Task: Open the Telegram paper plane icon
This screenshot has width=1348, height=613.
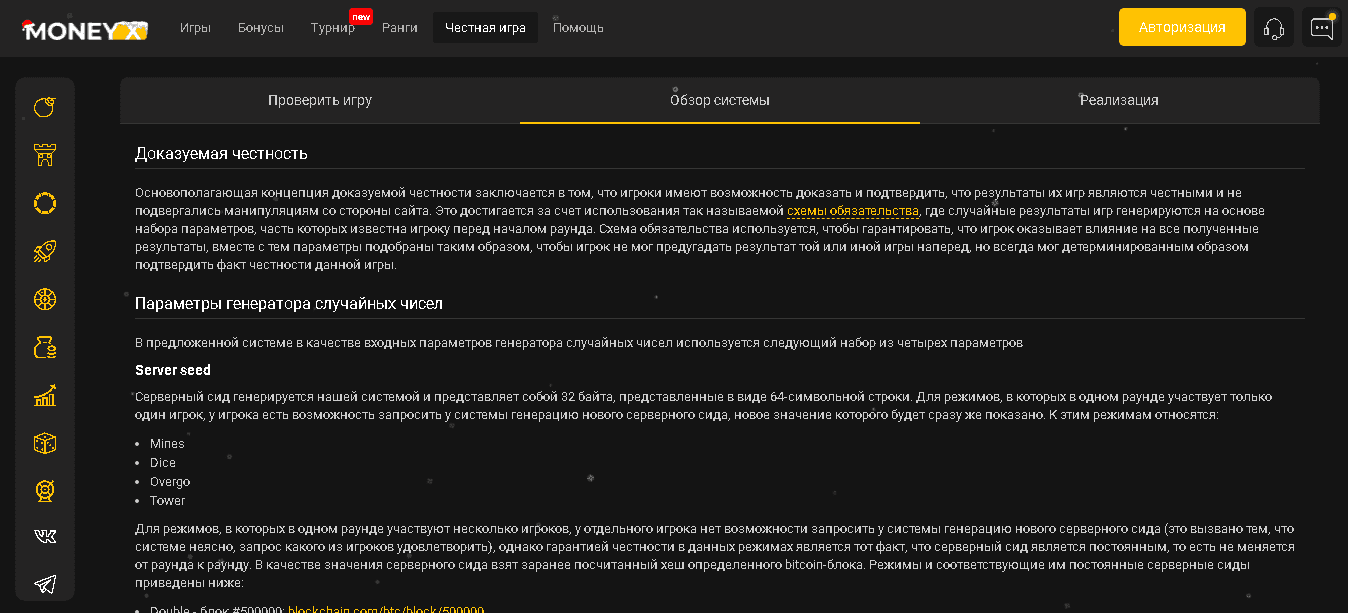Action: [x=45, y=583]
